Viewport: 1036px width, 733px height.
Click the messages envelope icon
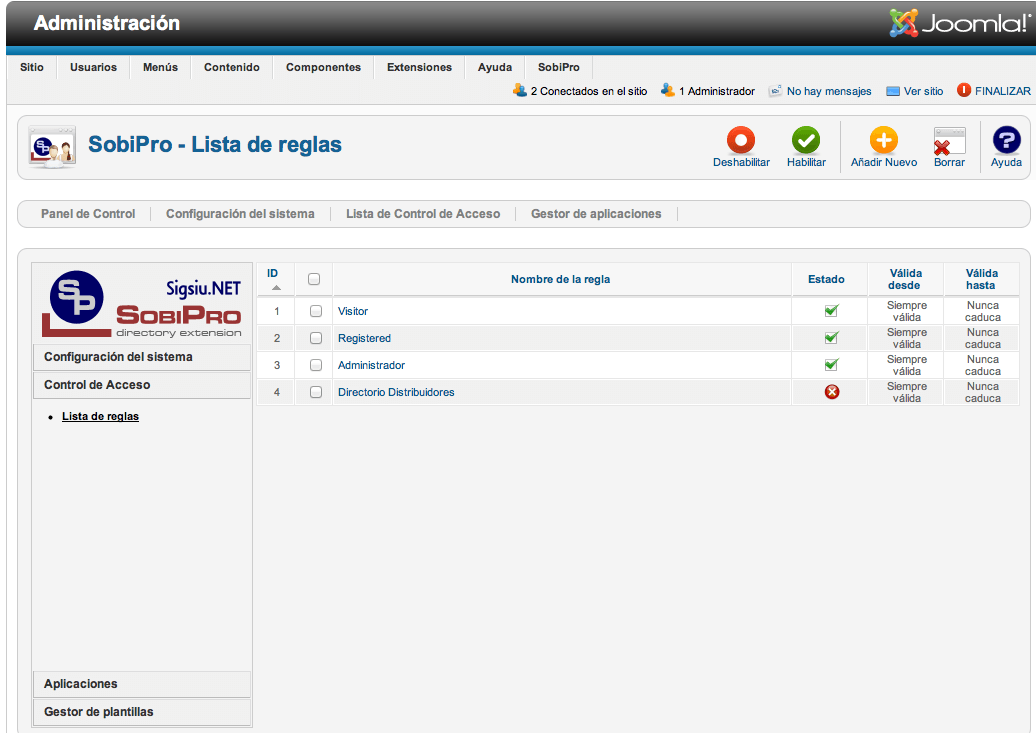[x=775, y=91]
